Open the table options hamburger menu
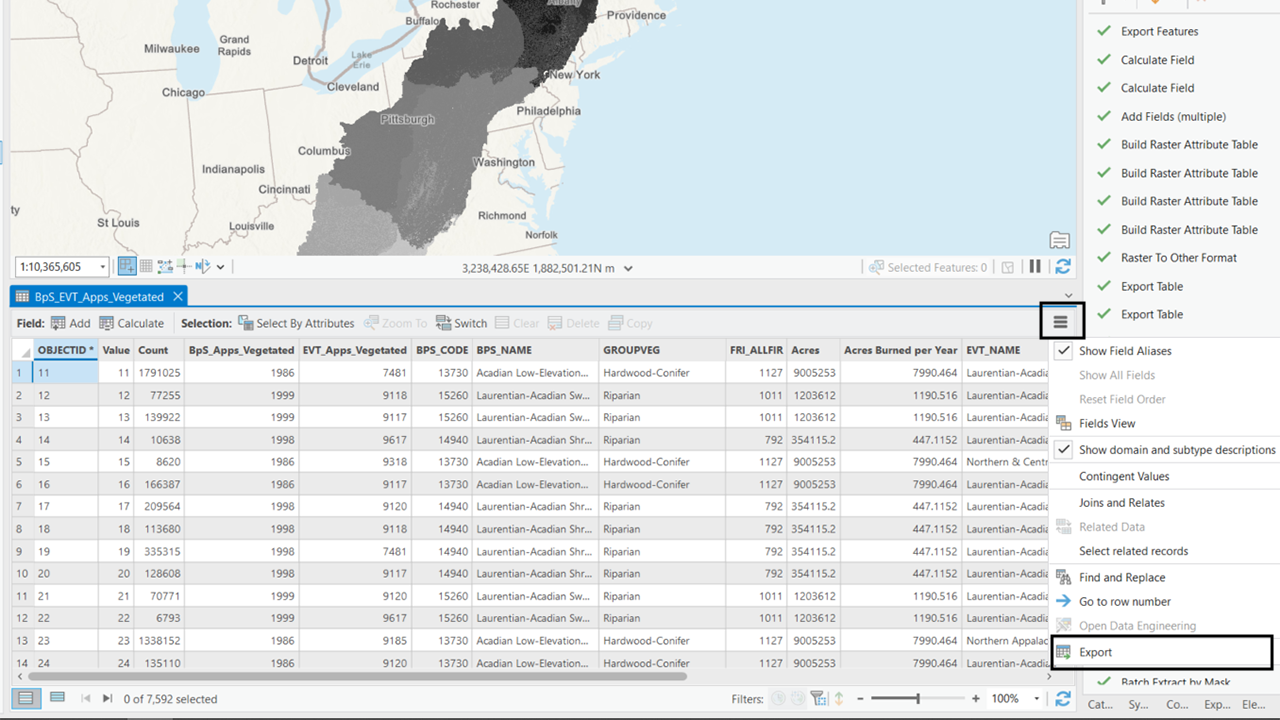1280x720 pixels. (x=1060, y=321)
